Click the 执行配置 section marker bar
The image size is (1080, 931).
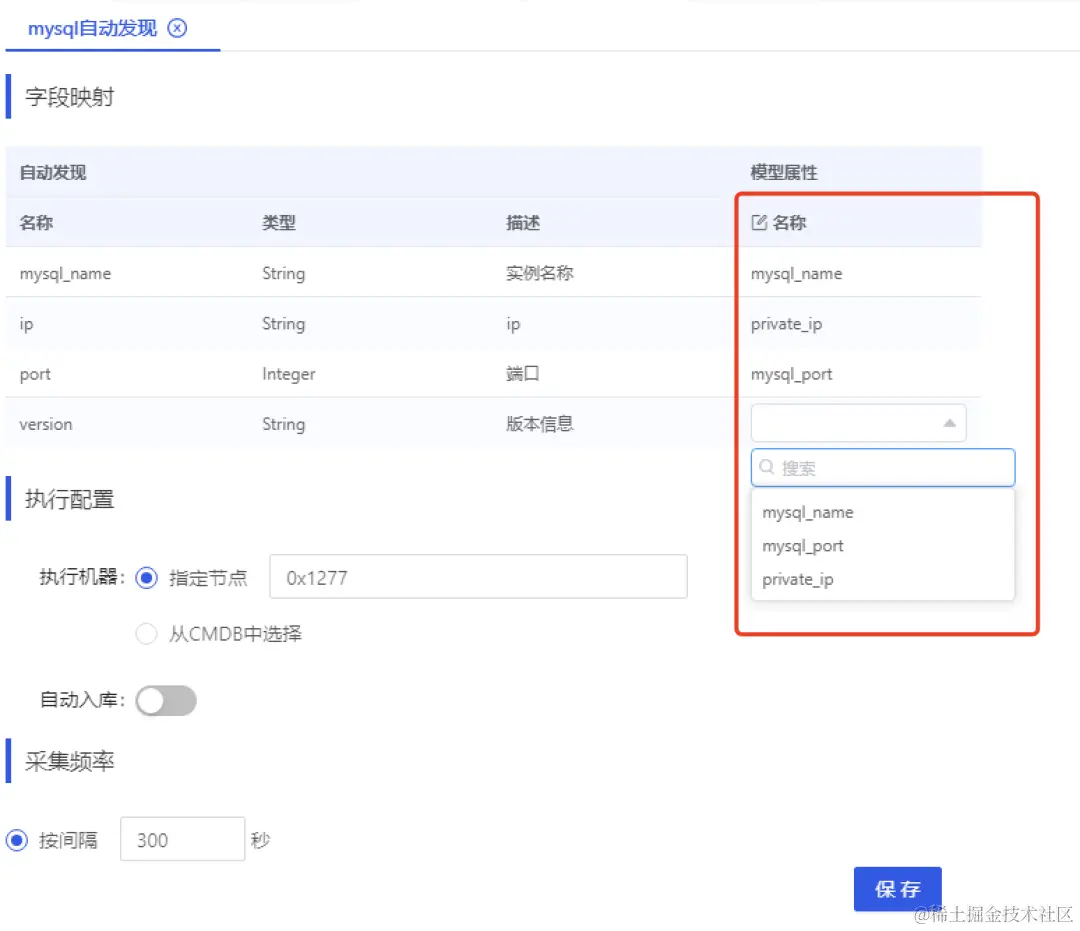pyautogui.click(x=9, y=498)
